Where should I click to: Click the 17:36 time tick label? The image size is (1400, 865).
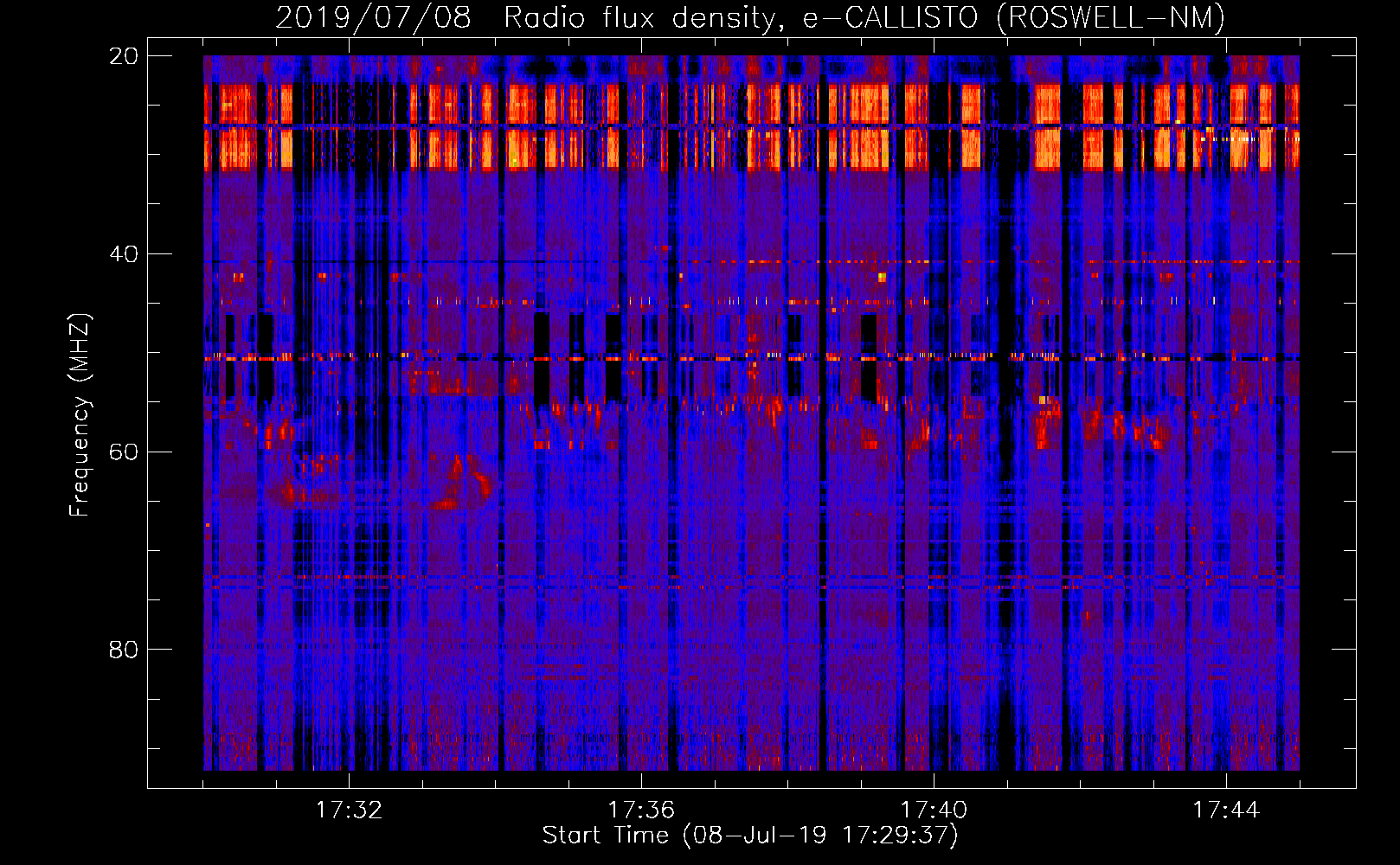pos(641,811)
